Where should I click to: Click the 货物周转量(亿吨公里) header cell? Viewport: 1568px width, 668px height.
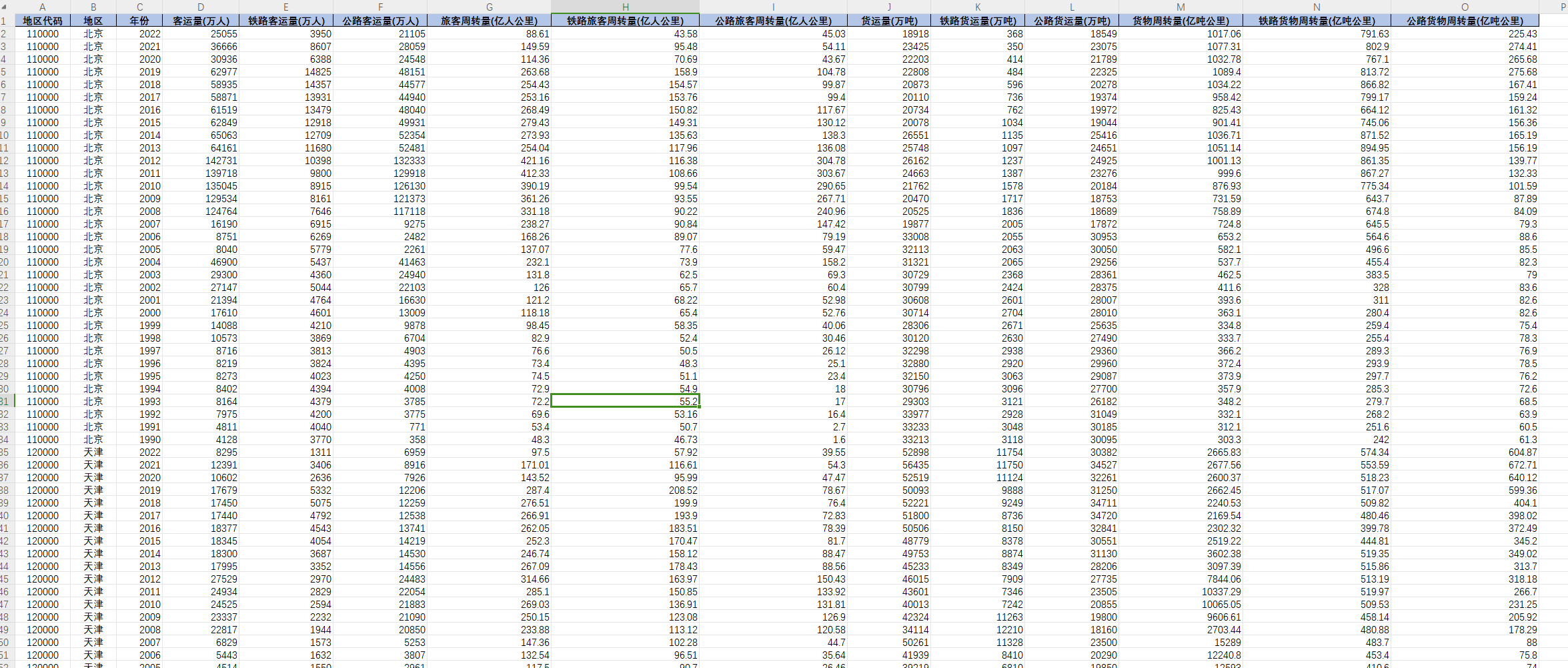coord(1181,21)
